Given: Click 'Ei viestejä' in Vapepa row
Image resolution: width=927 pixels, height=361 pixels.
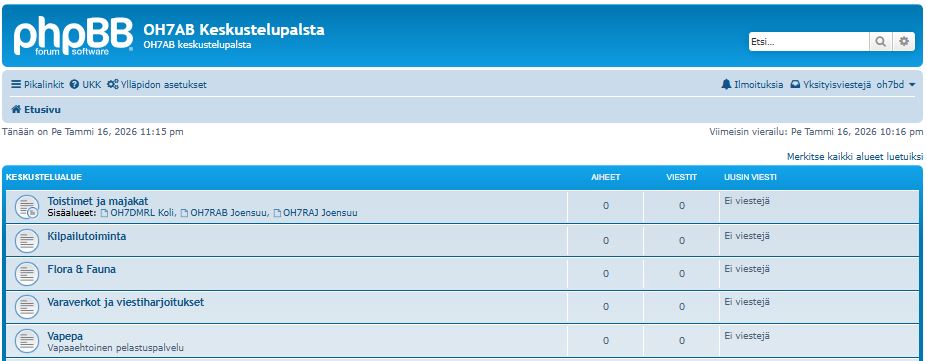Looking at the screenshot, I should [747, 335].
